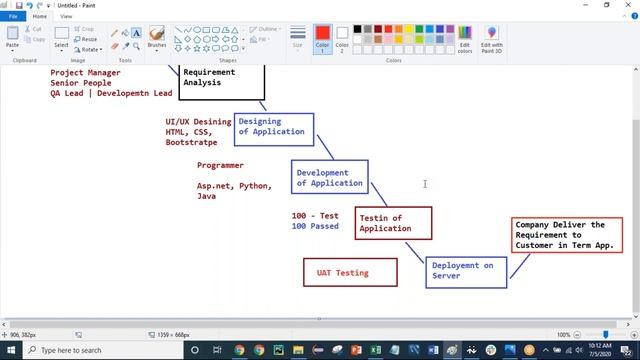Choose the Triangle shape
This screenshot has height=360, width=640.
(235, 30)
